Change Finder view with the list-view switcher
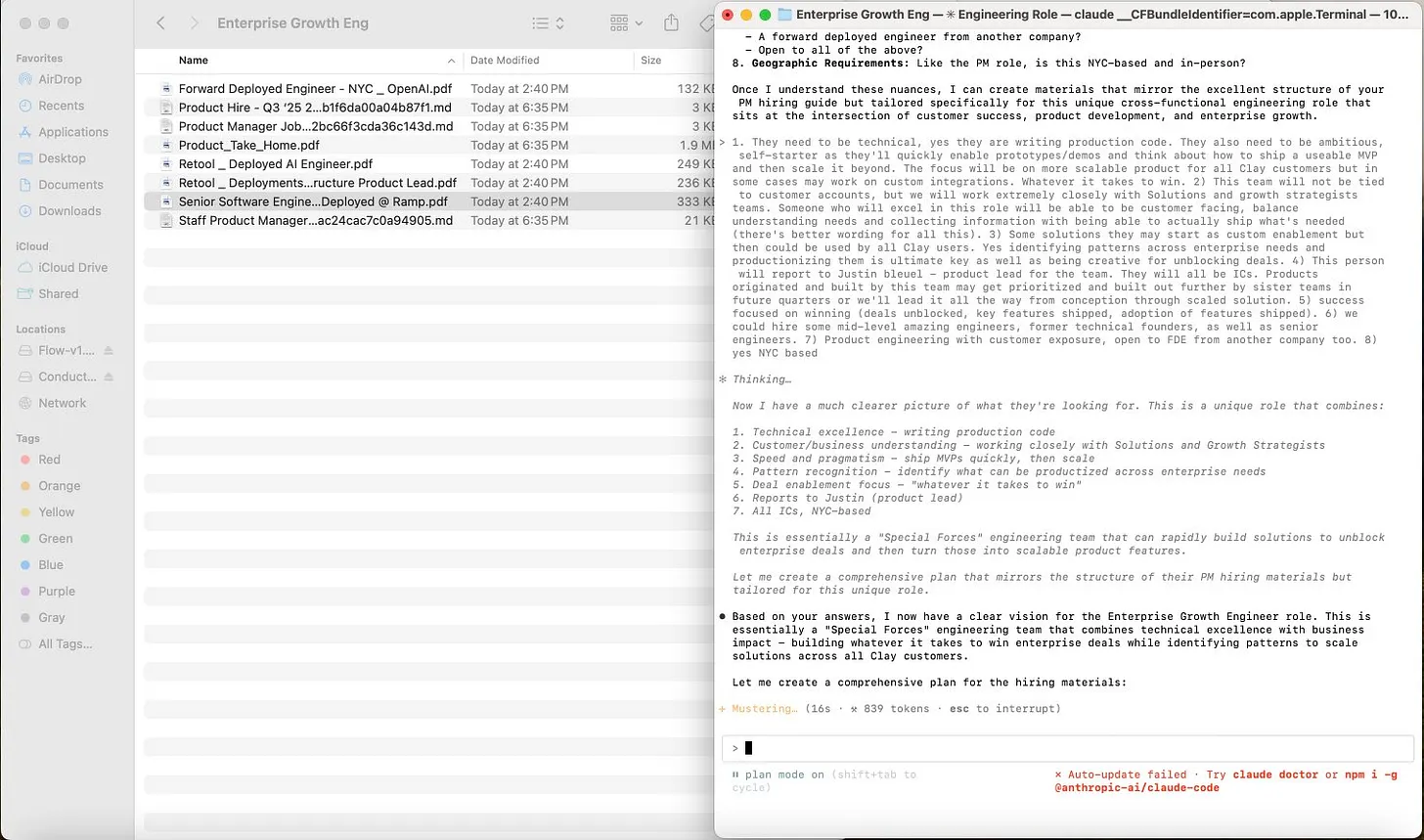1424x840 pixels. [548, 22]
